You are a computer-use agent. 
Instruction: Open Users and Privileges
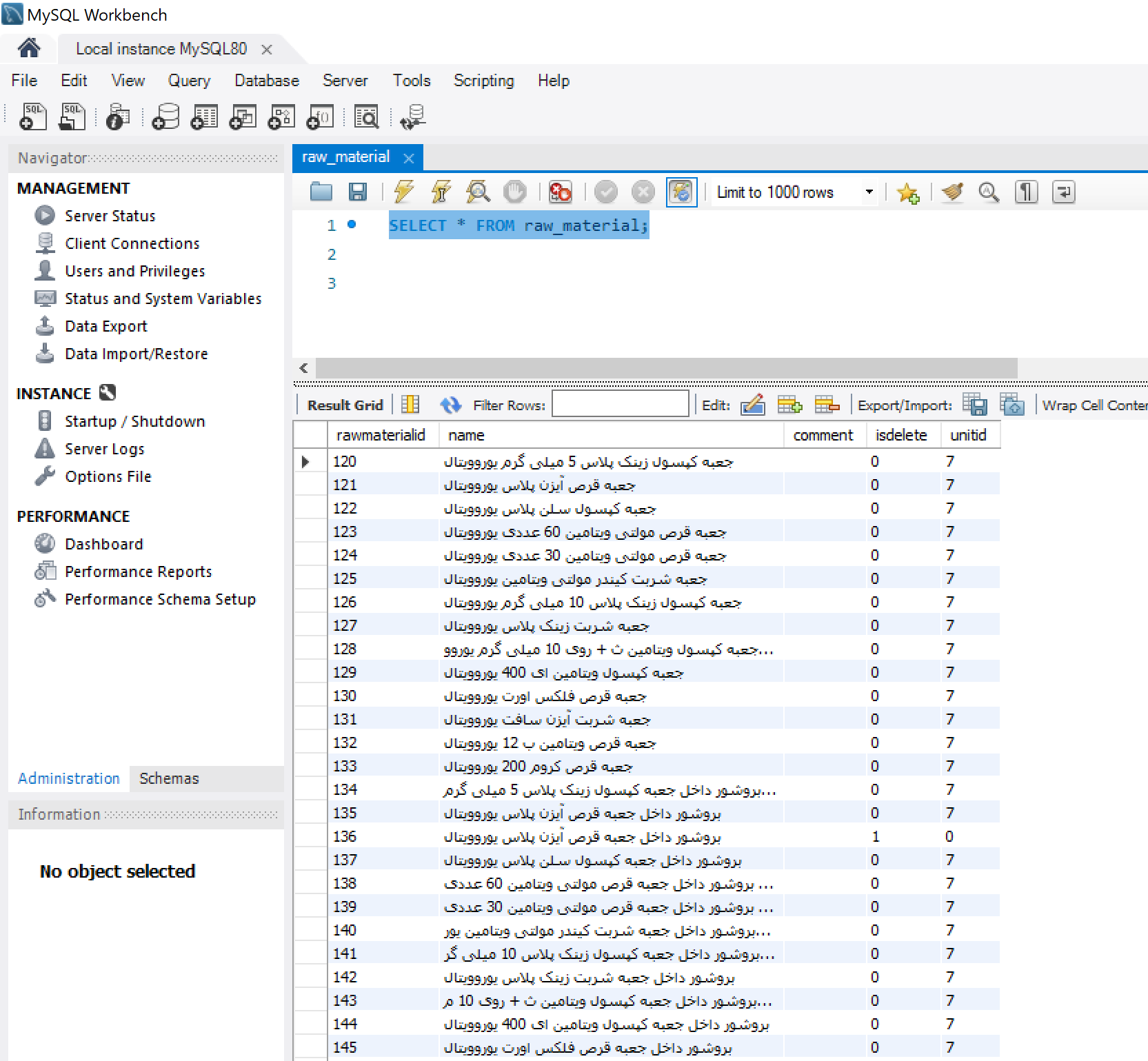click(135, 271)
